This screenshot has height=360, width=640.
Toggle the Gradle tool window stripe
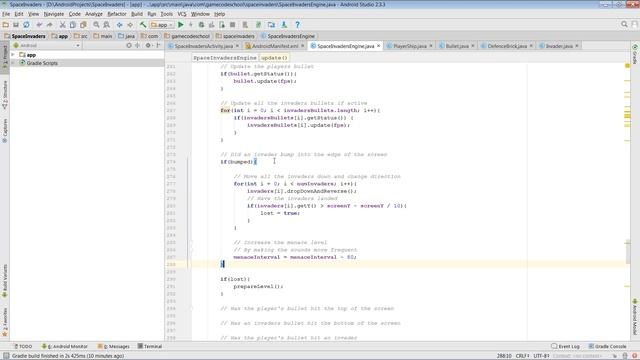point(635,54)
